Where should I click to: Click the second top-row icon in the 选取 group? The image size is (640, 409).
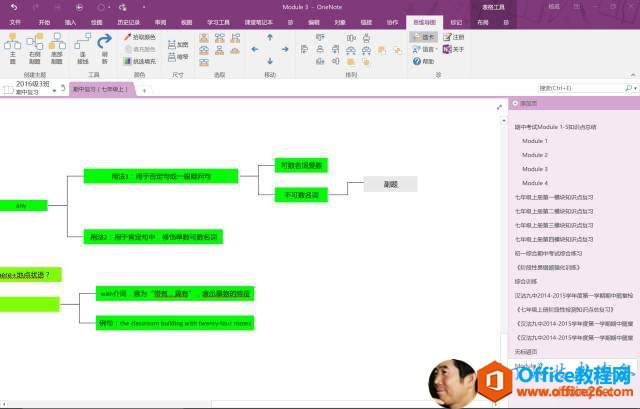pyautogui.click(x=220, y=38)
